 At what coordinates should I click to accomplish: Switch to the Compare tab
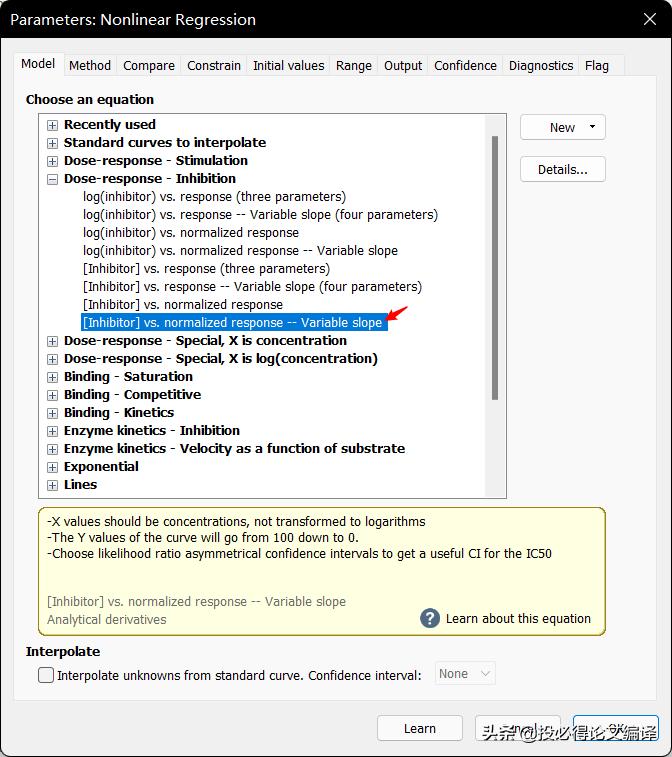[149, 65]
